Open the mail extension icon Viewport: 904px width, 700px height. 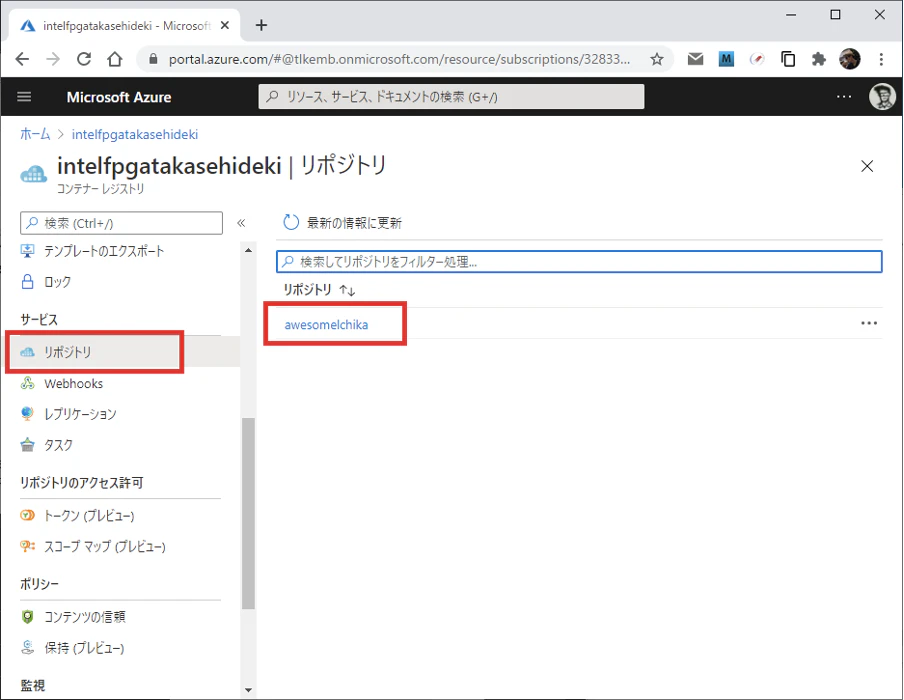695,59
